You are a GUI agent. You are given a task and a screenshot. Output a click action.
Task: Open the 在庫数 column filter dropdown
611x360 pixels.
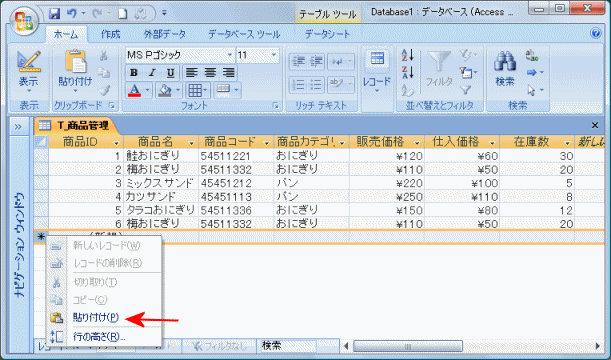pos(567,143)
